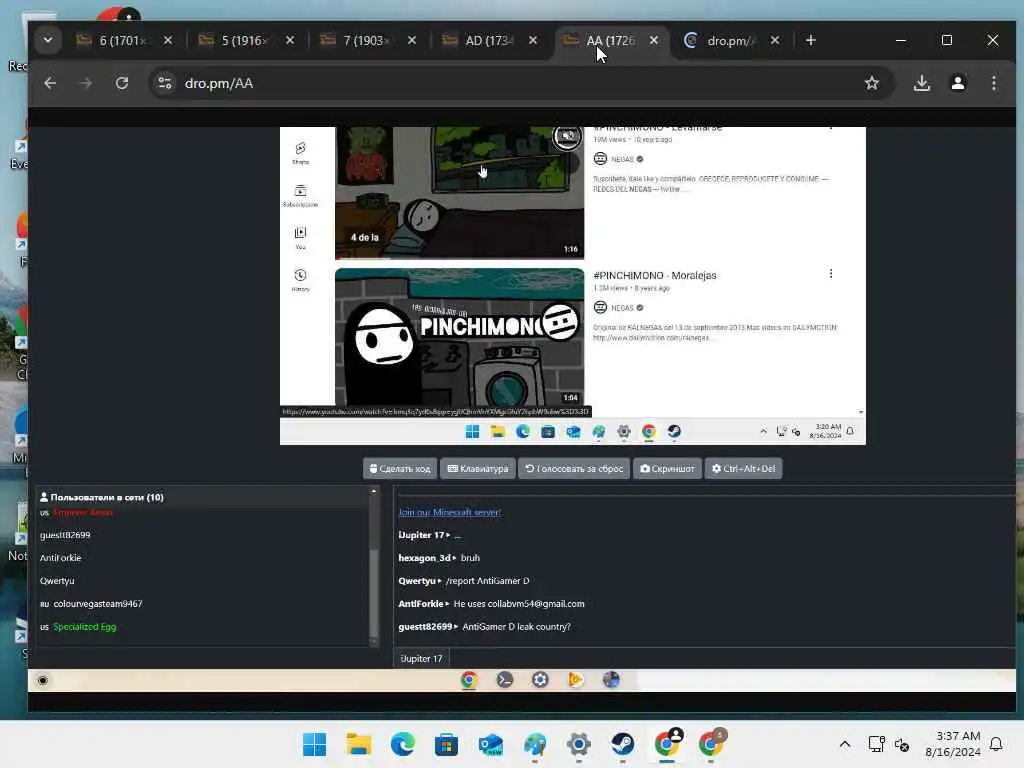Send Ctrl+Alt+Del to the VM
The image size is (1024, 768).
[743, 468]
